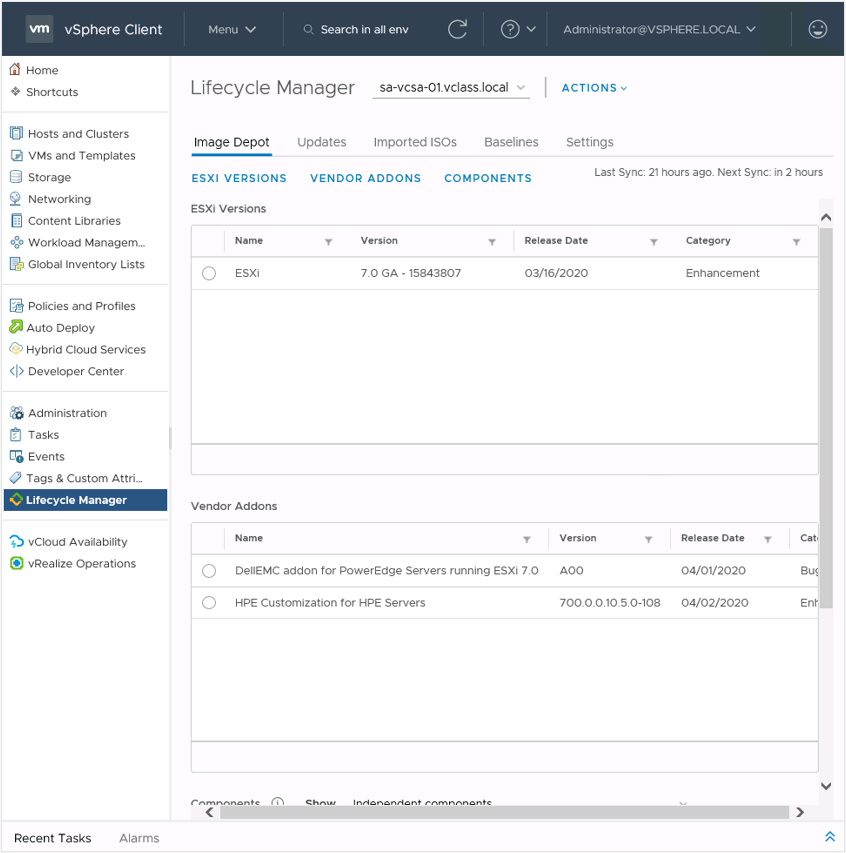Viewport: 846px width, 853px height.
Task: Click the VMware vm logo
Action: coord(39,29)
